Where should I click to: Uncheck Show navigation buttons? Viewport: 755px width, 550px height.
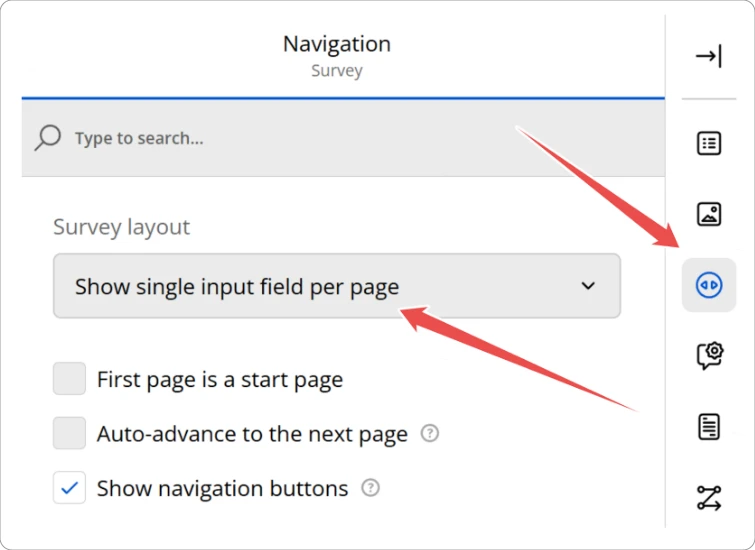[69, 488]
